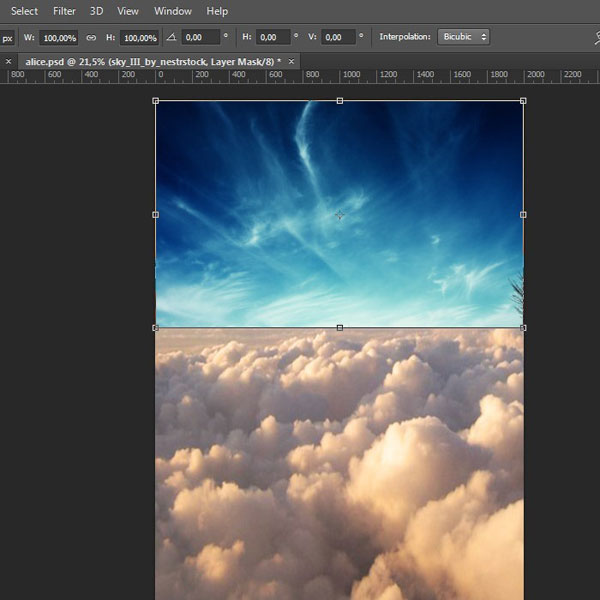Viewport: 600px width, 600px height.
Task: Open the 3D menu
Action: 96,11
